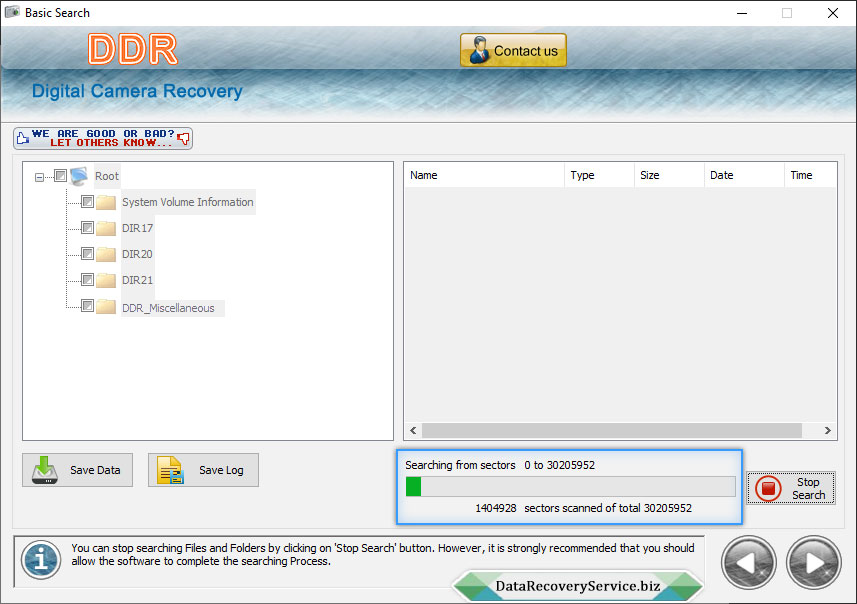This screenshot has width=857, height=604.
Task: Toggle the DDR_Miscellaneous checkbox
Action: (87, 306)
